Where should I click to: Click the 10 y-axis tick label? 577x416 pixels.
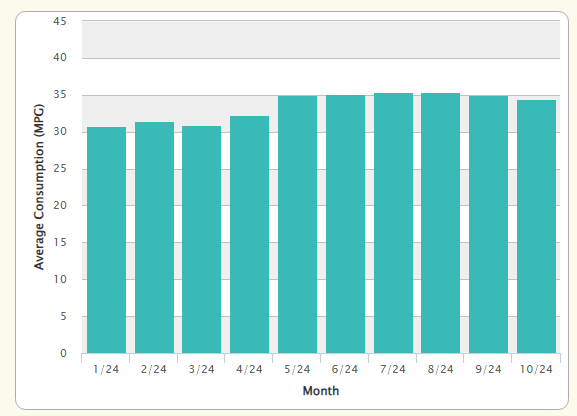click(x=60, y=279)
